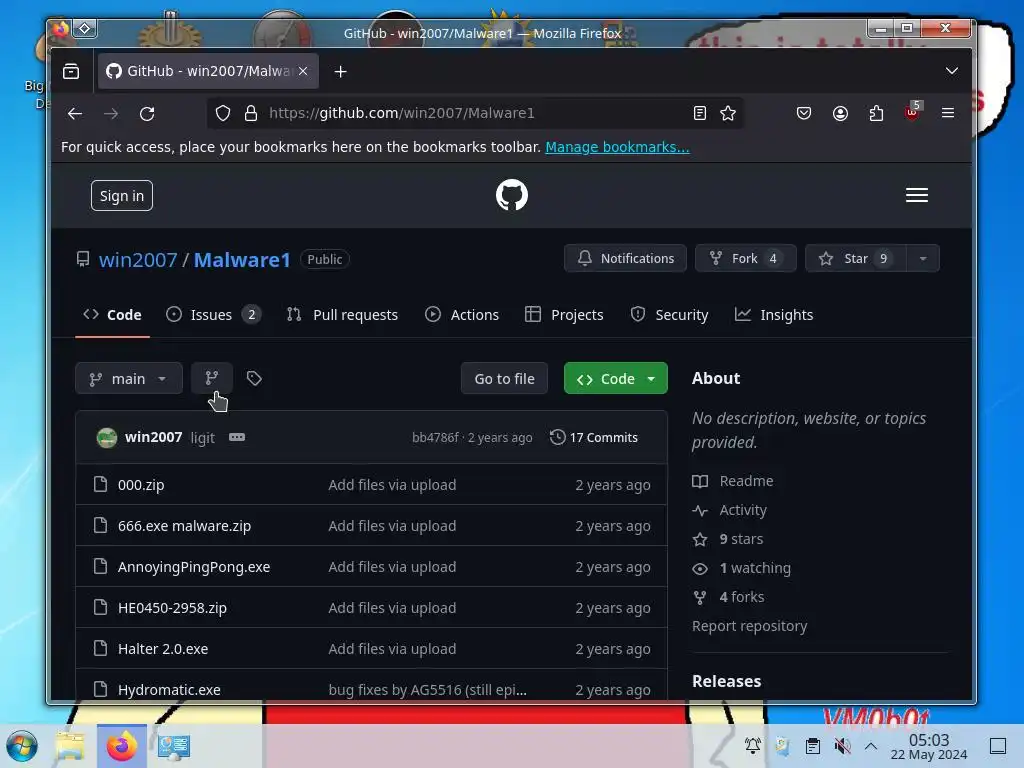This screenshot has height=768, width=1024.
Task: Bookmark this page with the star icon
Action: pos(728,113)
